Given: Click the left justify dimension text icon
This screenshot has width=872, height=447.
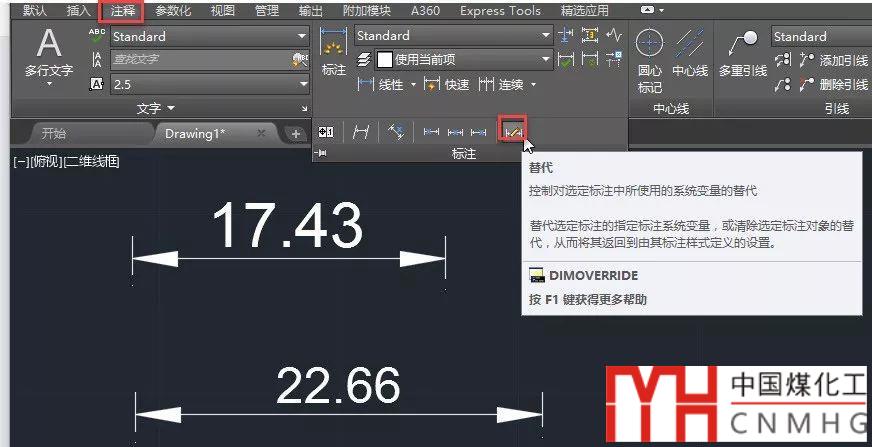Looking at the screenshot, I should [x=431, y=132].
